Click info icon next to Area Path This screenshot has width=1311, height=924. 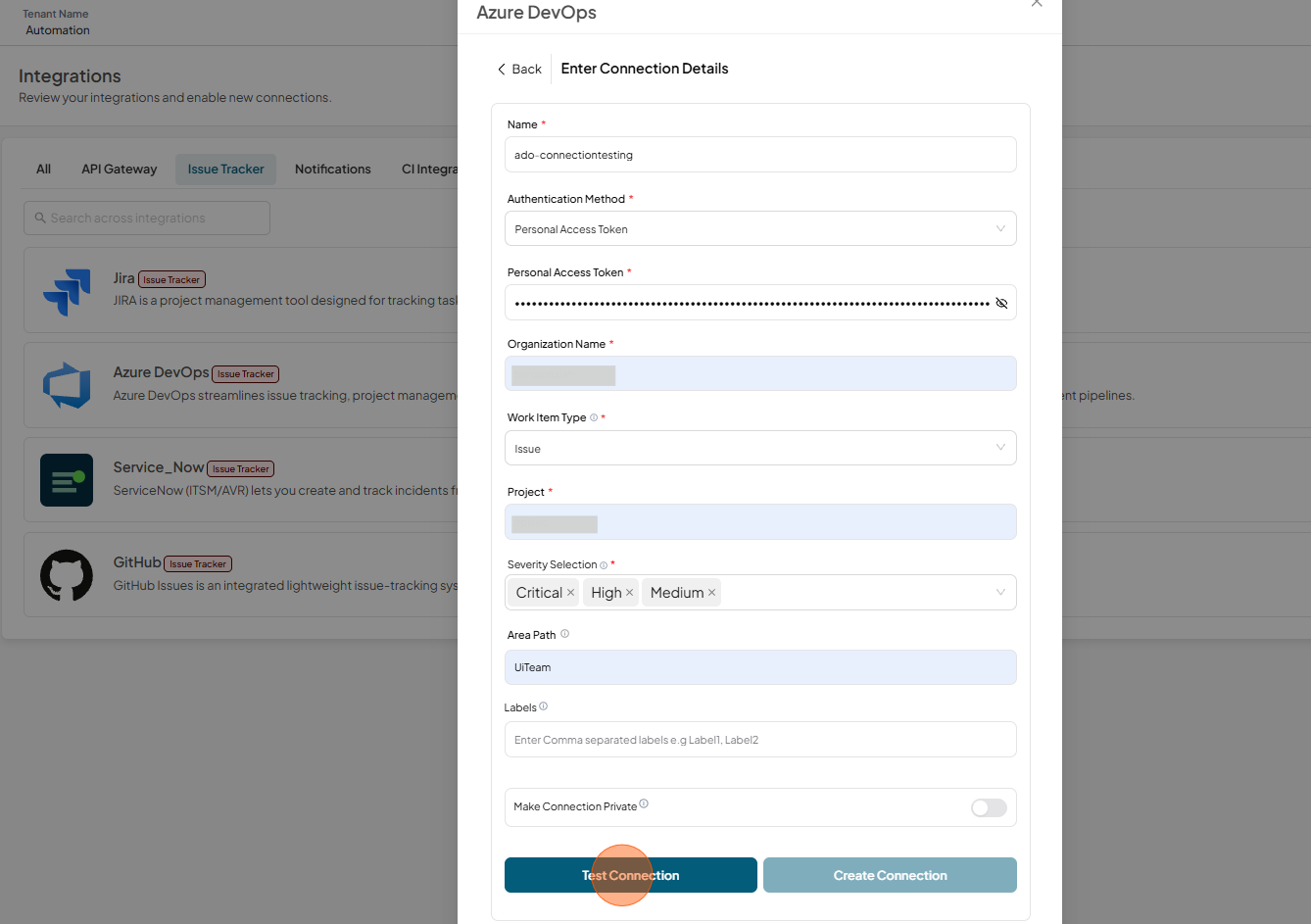click(x=564, y=634)
